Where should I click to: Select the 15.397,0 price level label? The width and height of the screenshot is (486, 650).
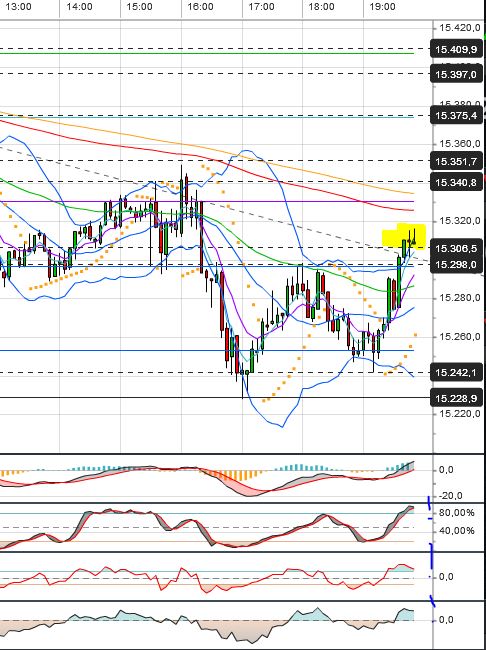[457, 75]
